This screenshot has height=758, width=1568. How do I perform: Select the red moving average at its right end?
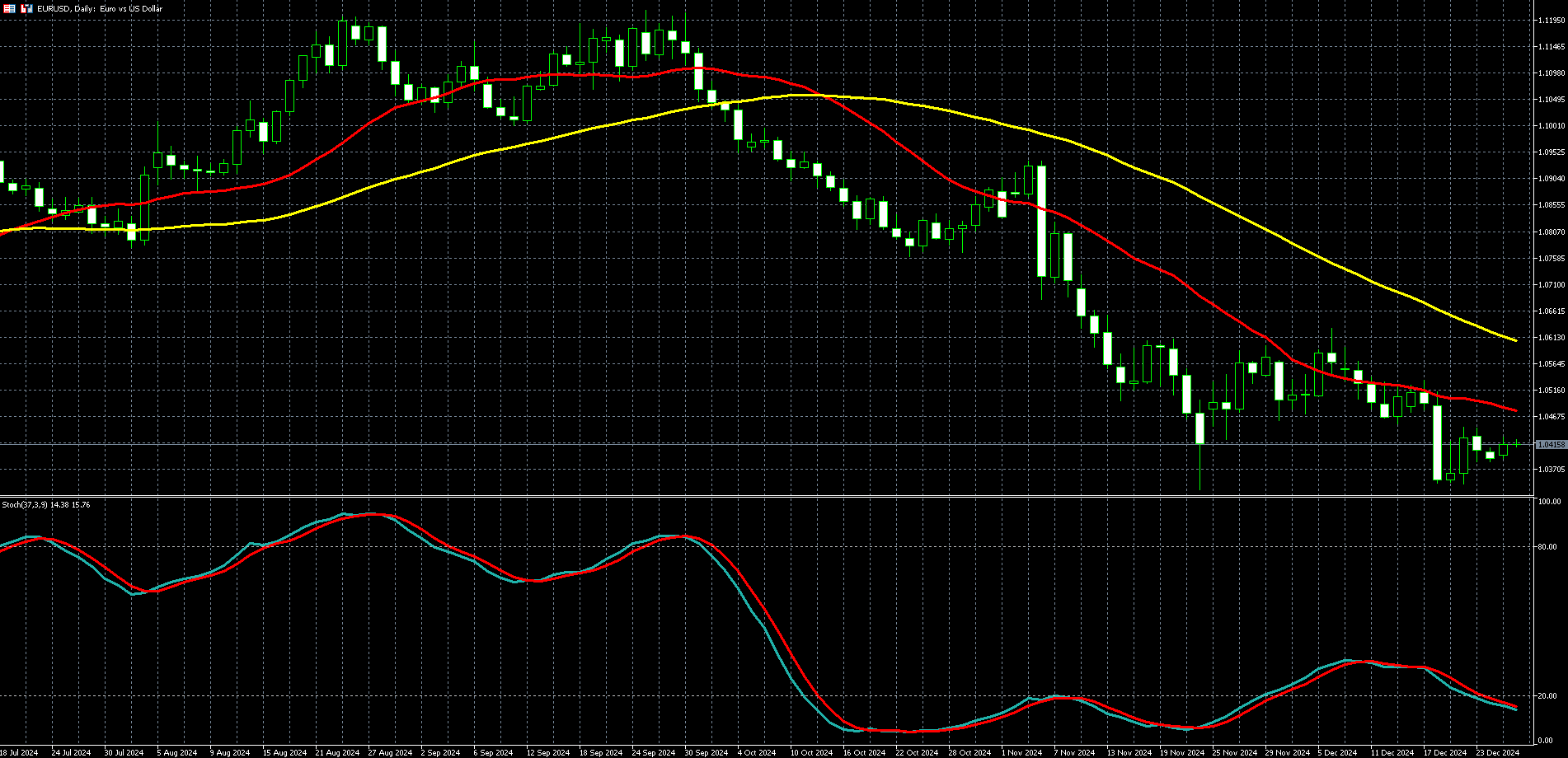1514,409
